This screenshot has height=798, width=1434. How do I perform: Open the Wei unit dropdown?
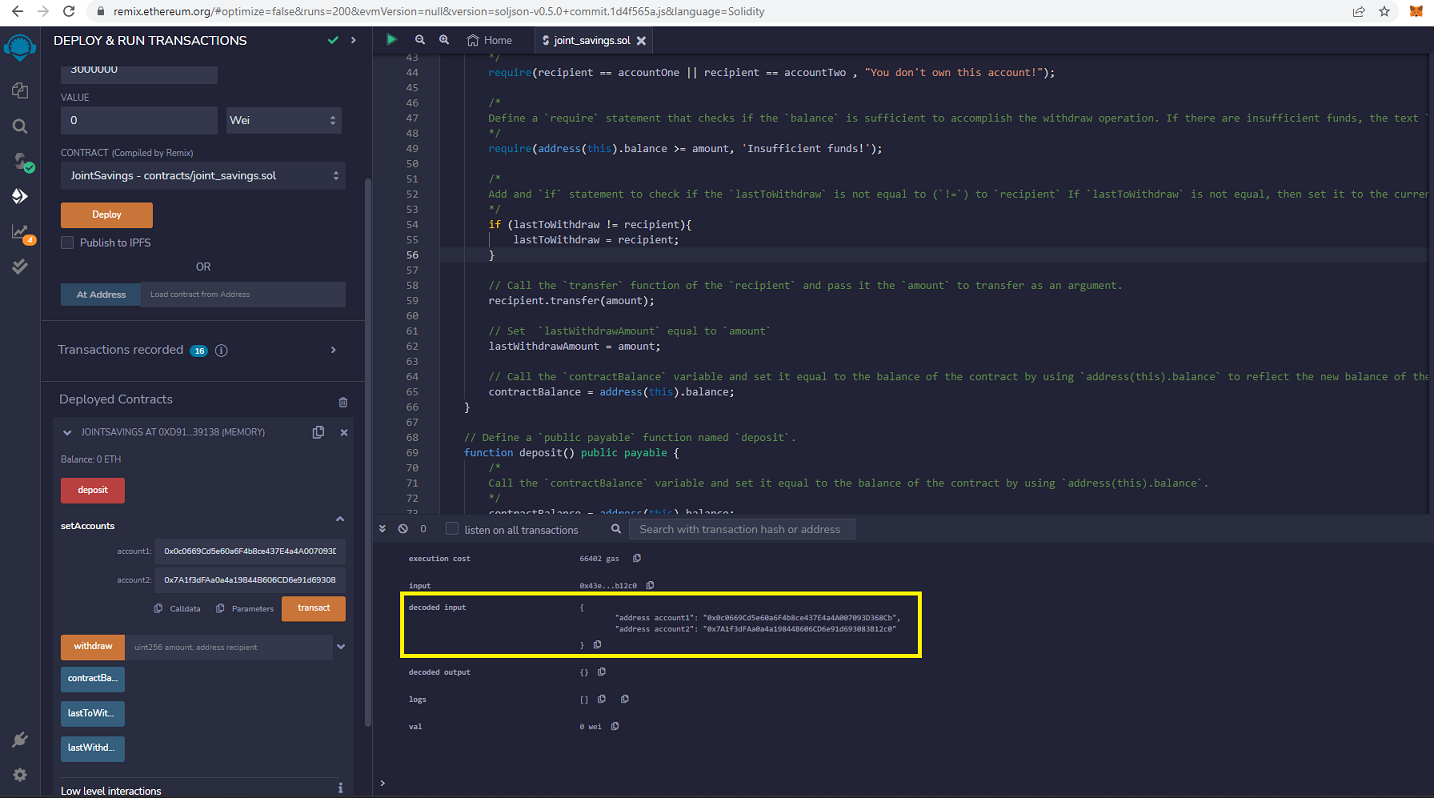[x=284, y=120]
